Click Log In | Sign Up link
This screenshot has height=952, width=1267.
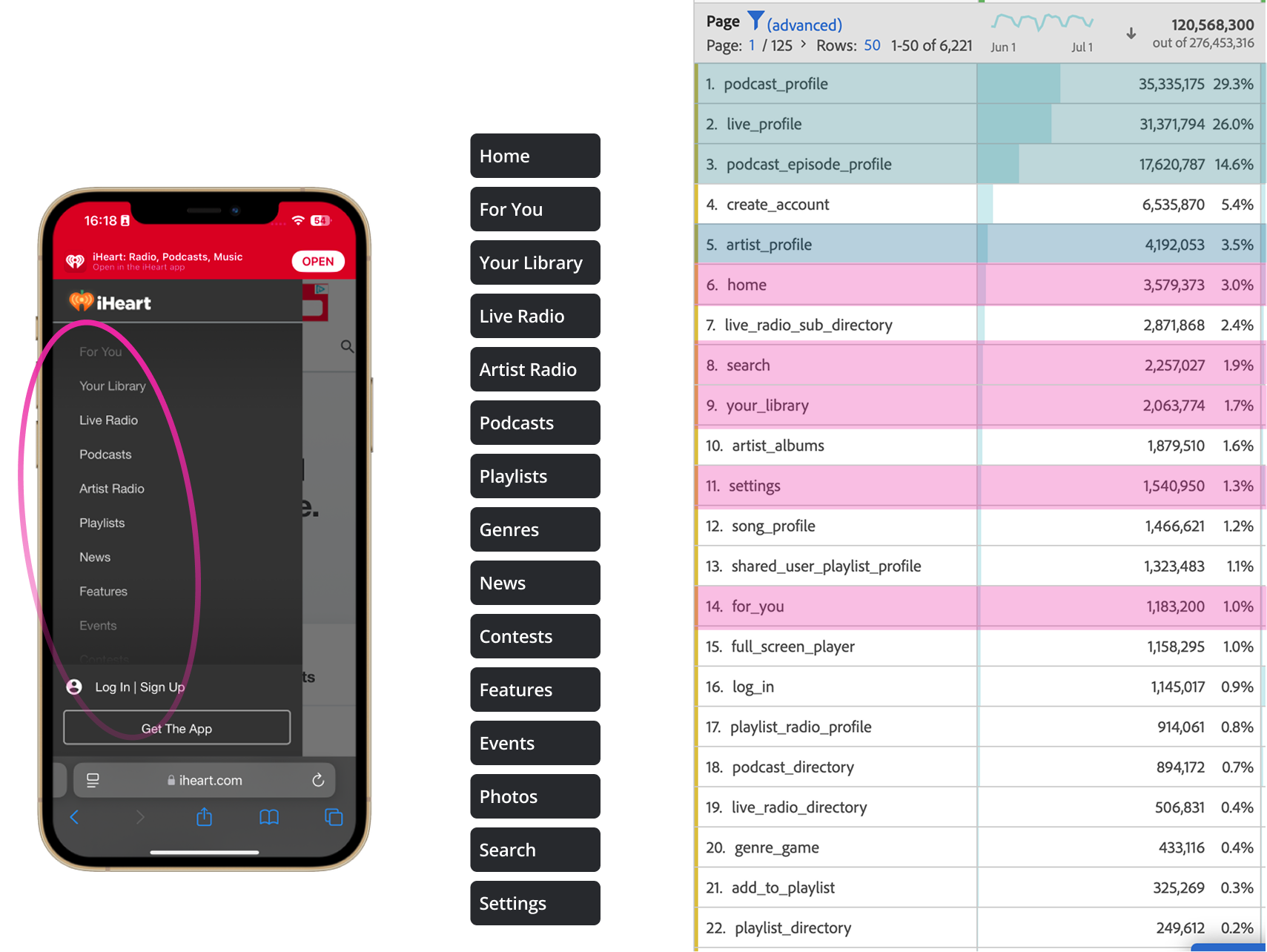[140, 687]
